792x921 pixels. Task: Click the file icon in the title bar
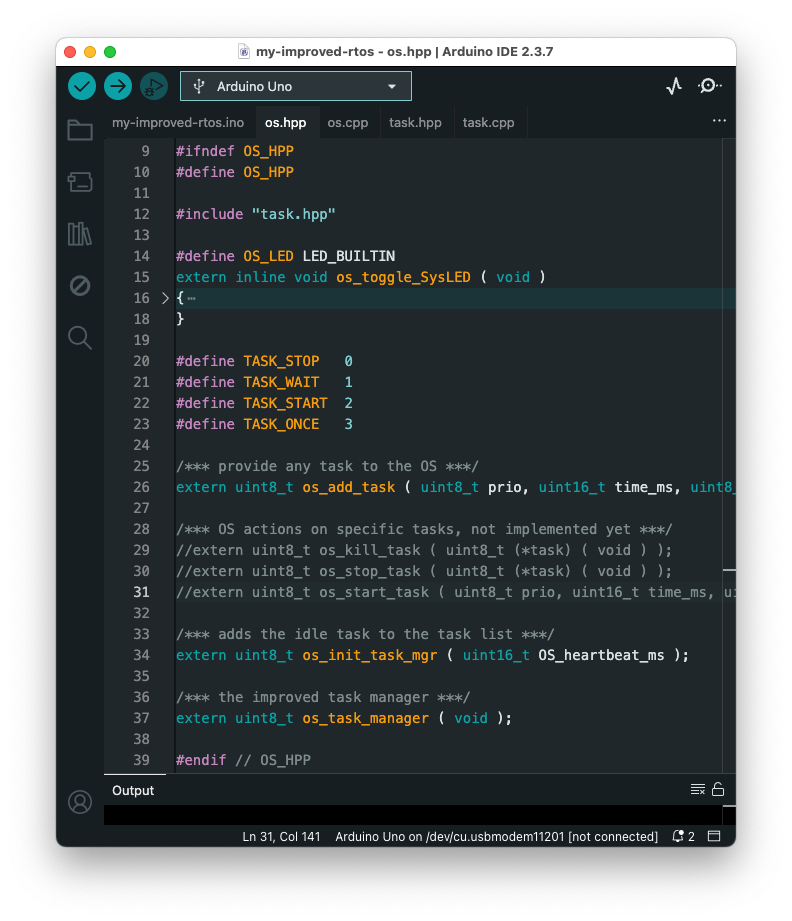point(243,52)
